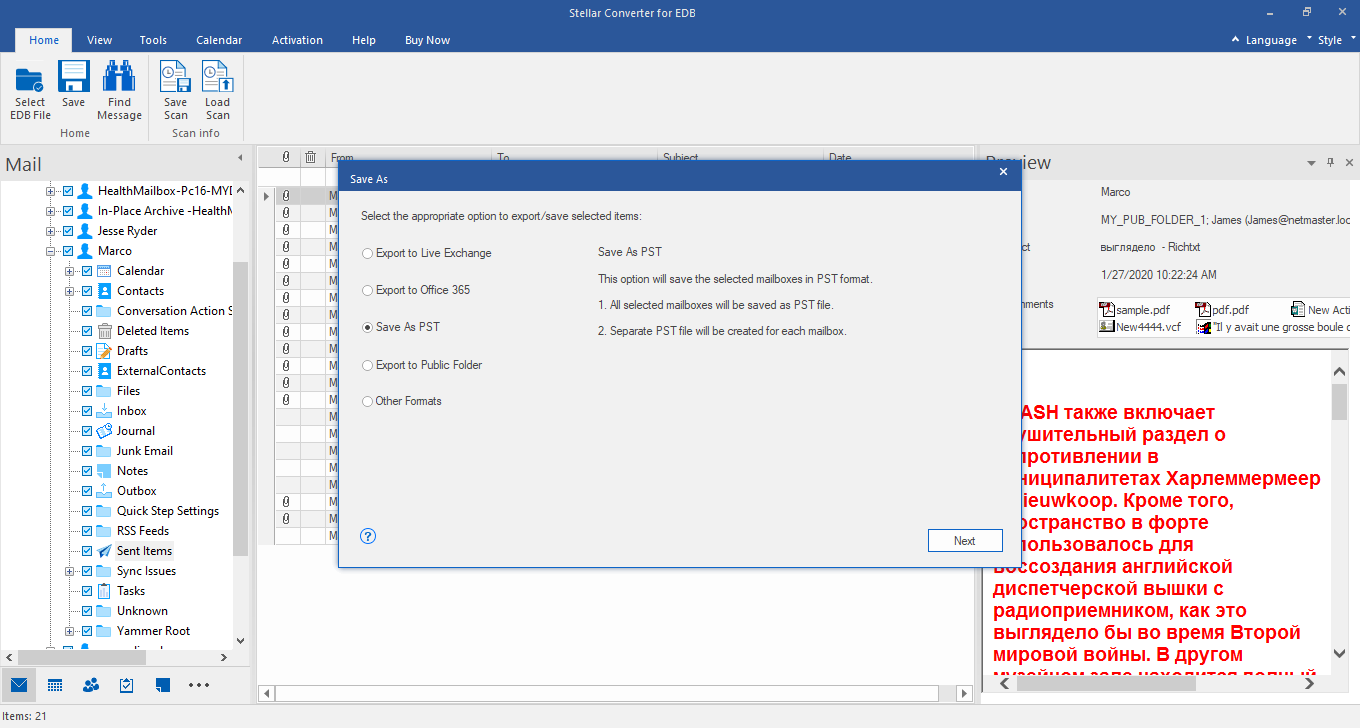Viewport: 1360px width, 728px height.
Task: Open the Find Message binoculars tool
Action: [x=119, y=78]
